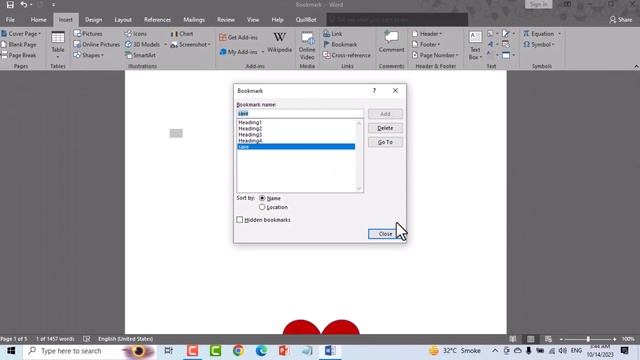Switch to the Mailings tab
Screen dimensions: 640x360
pos(194,20)
